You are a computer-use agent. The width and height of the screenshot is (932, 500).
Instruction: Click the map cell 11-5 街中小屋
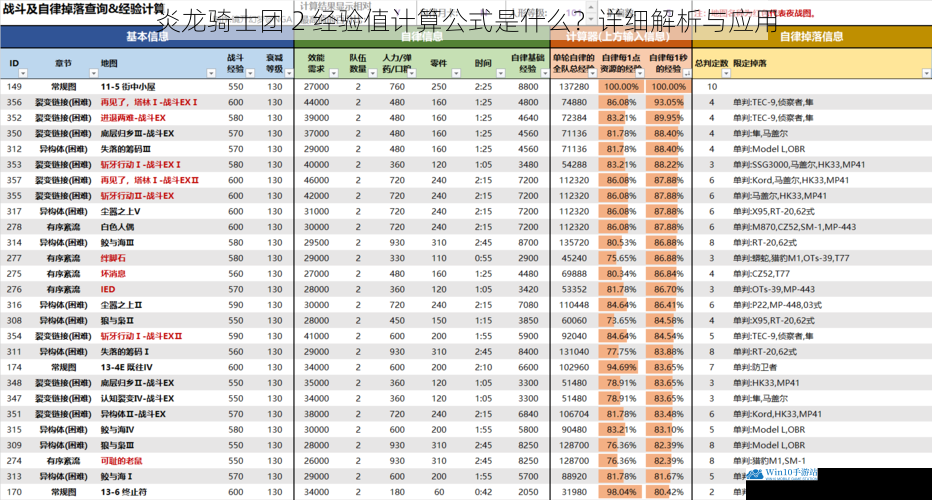coord(128,87)
